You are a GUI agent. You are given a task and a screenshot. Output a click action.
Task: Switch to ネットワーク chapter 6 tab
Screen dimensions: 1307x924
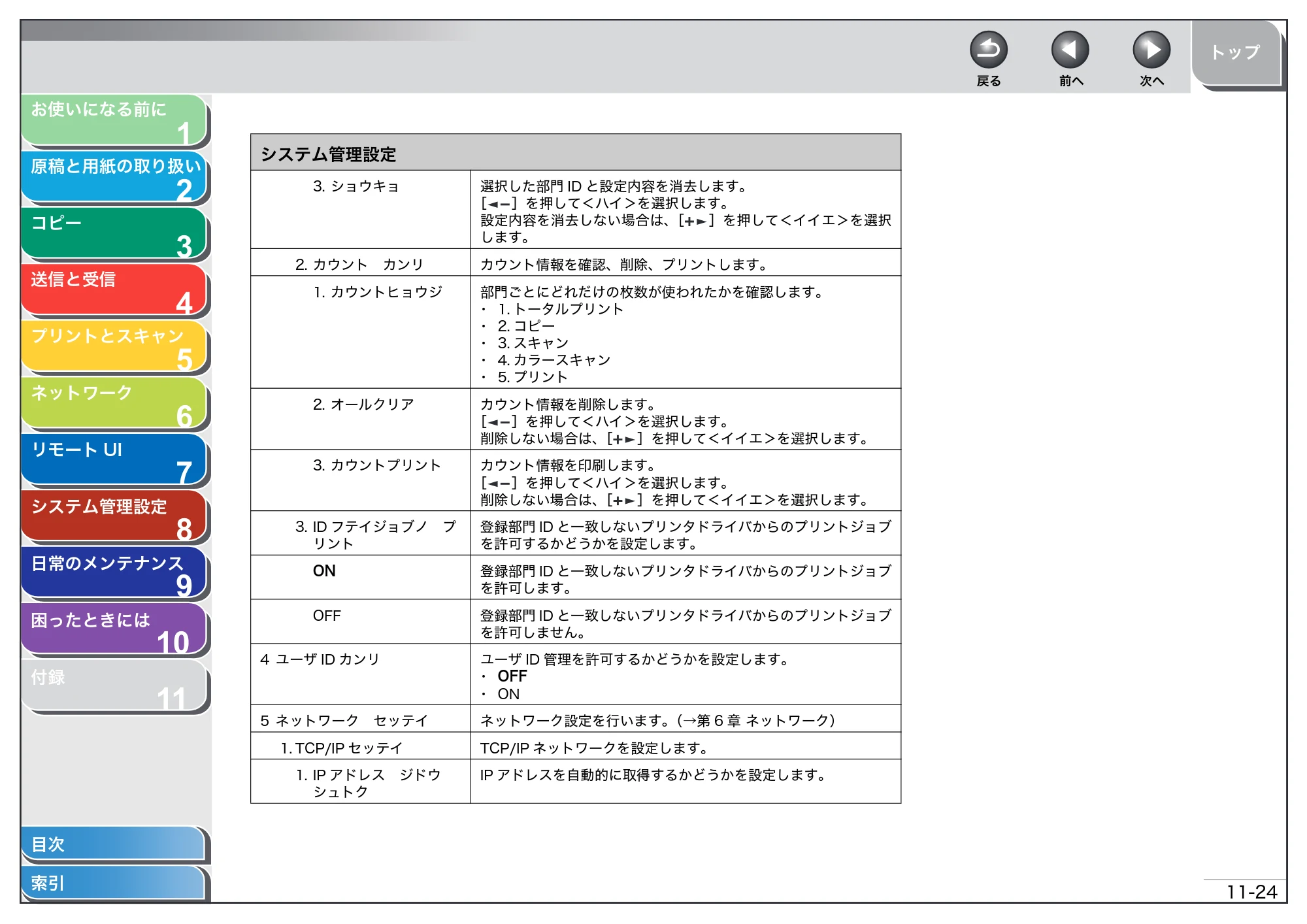114,403
